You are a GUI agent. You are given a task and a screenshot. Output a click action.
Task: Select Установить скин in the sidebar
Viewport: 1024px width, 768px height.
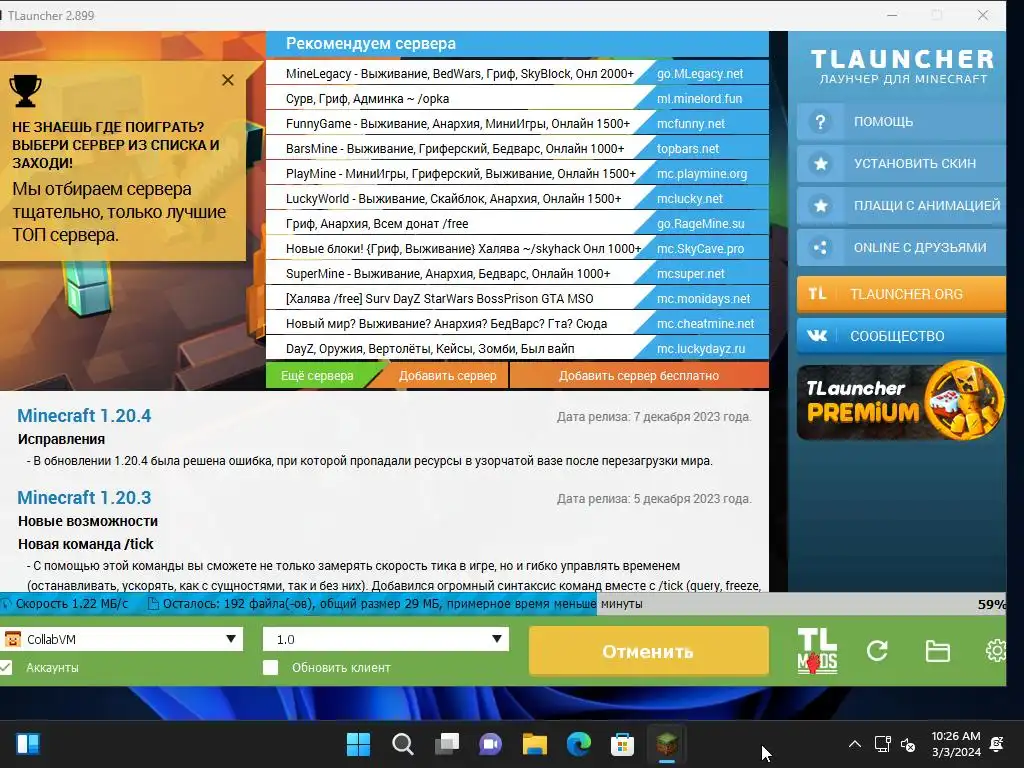tap(901, 164)
